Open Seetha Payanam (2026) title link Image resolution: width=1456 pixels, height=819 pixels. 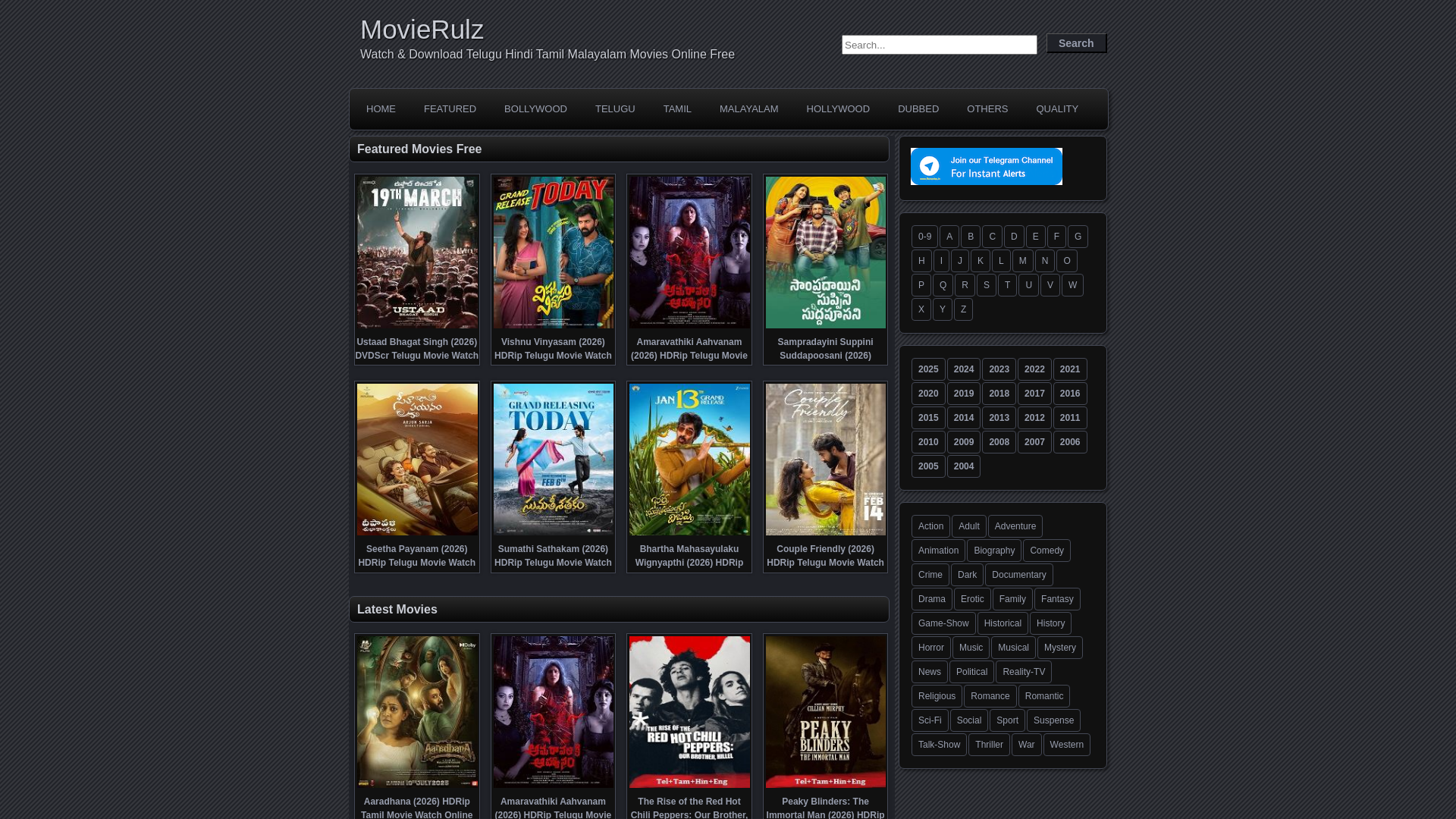(x=417, y=556)
